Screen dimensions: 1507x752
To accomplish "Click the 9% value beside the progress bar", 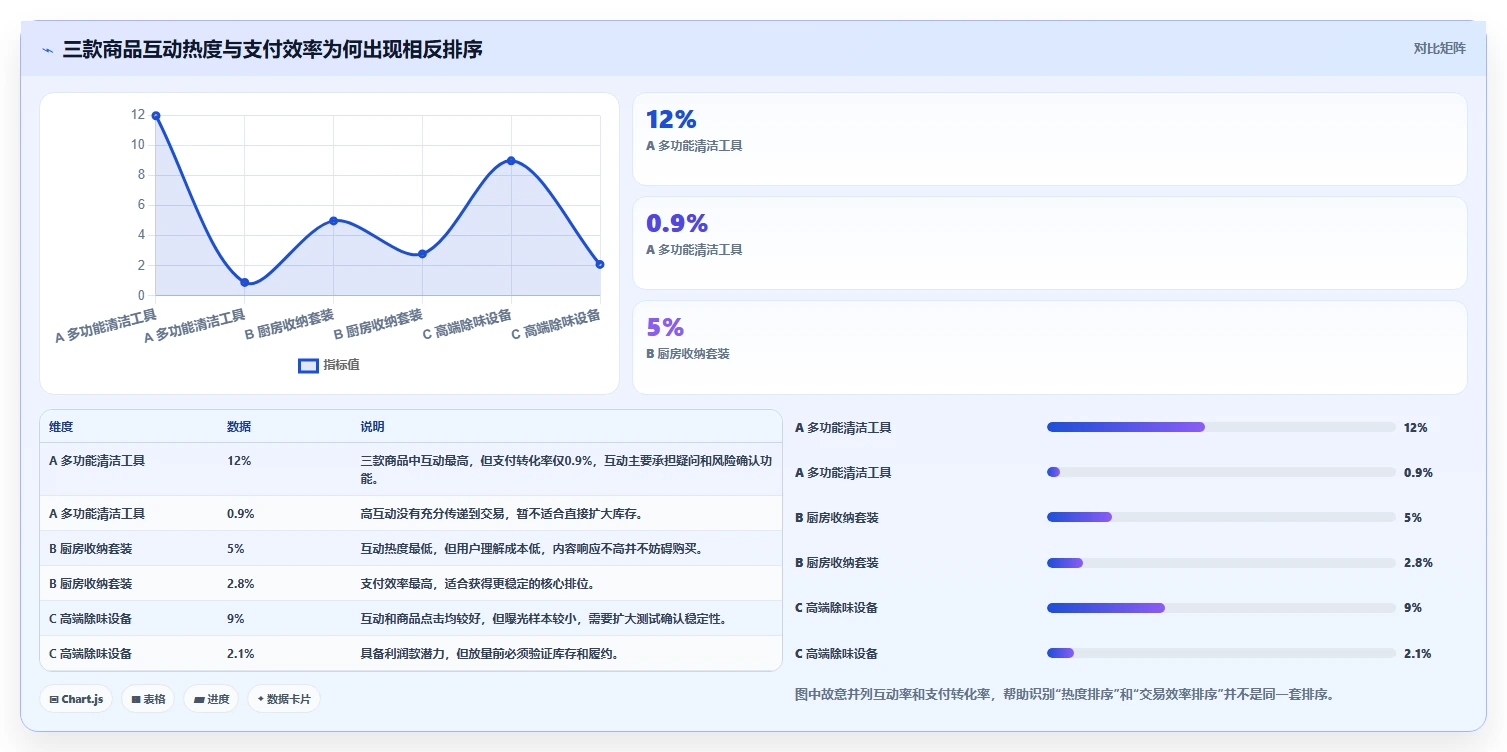I will [x=1413, y=608].
